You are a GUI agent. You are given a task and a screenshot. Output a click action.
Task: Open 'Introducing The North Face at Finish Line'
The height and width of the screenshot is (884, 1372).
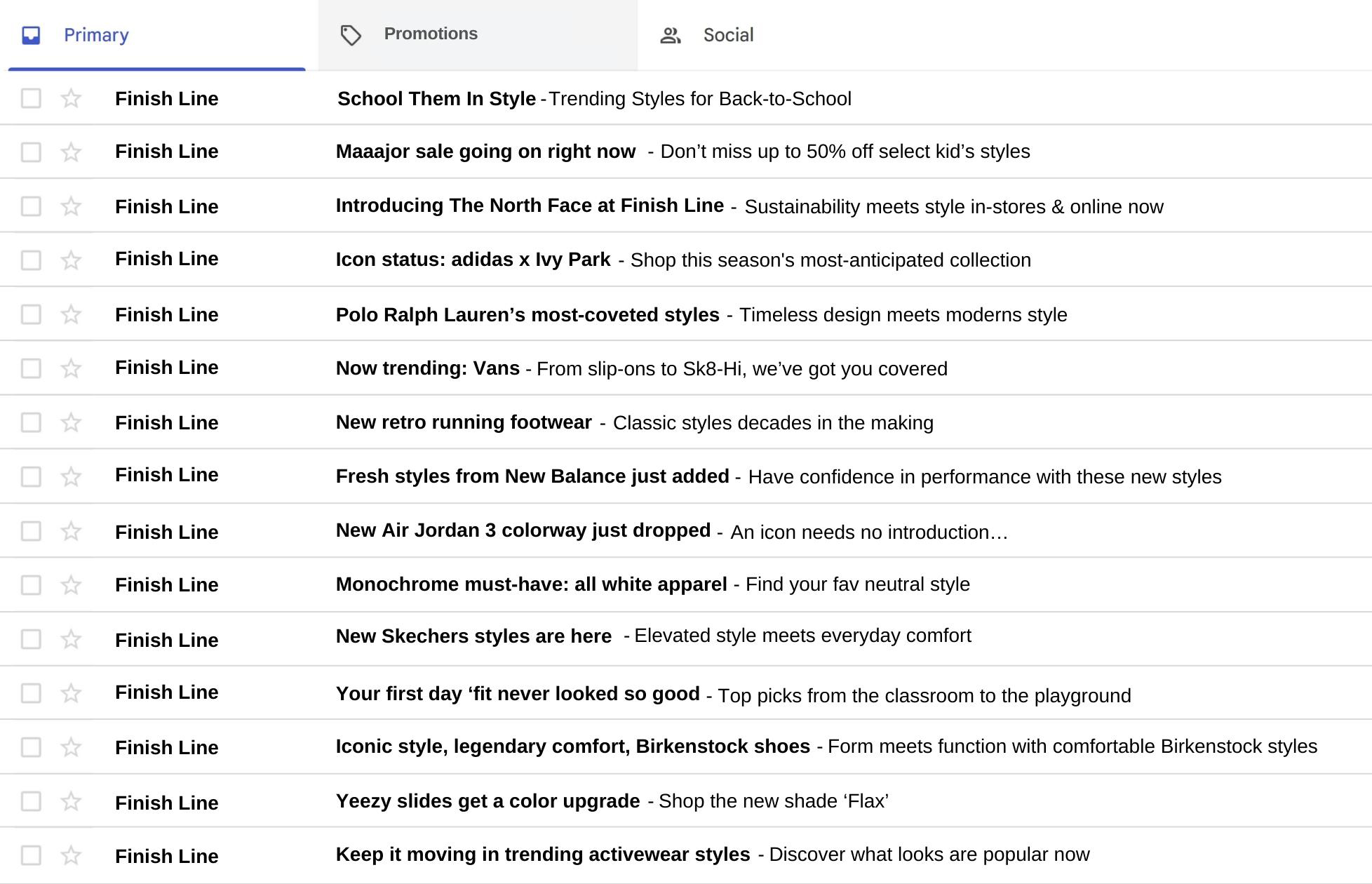[x=530, y=206]
